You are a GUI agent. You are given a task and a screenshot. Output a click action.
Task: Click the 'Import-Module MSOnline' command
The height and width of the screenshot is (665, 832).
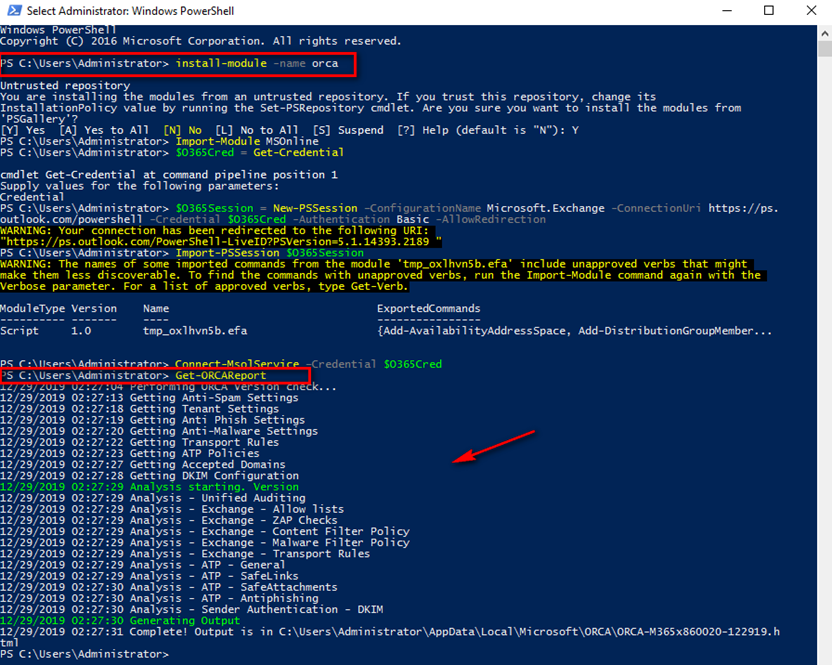pos(247,141)
